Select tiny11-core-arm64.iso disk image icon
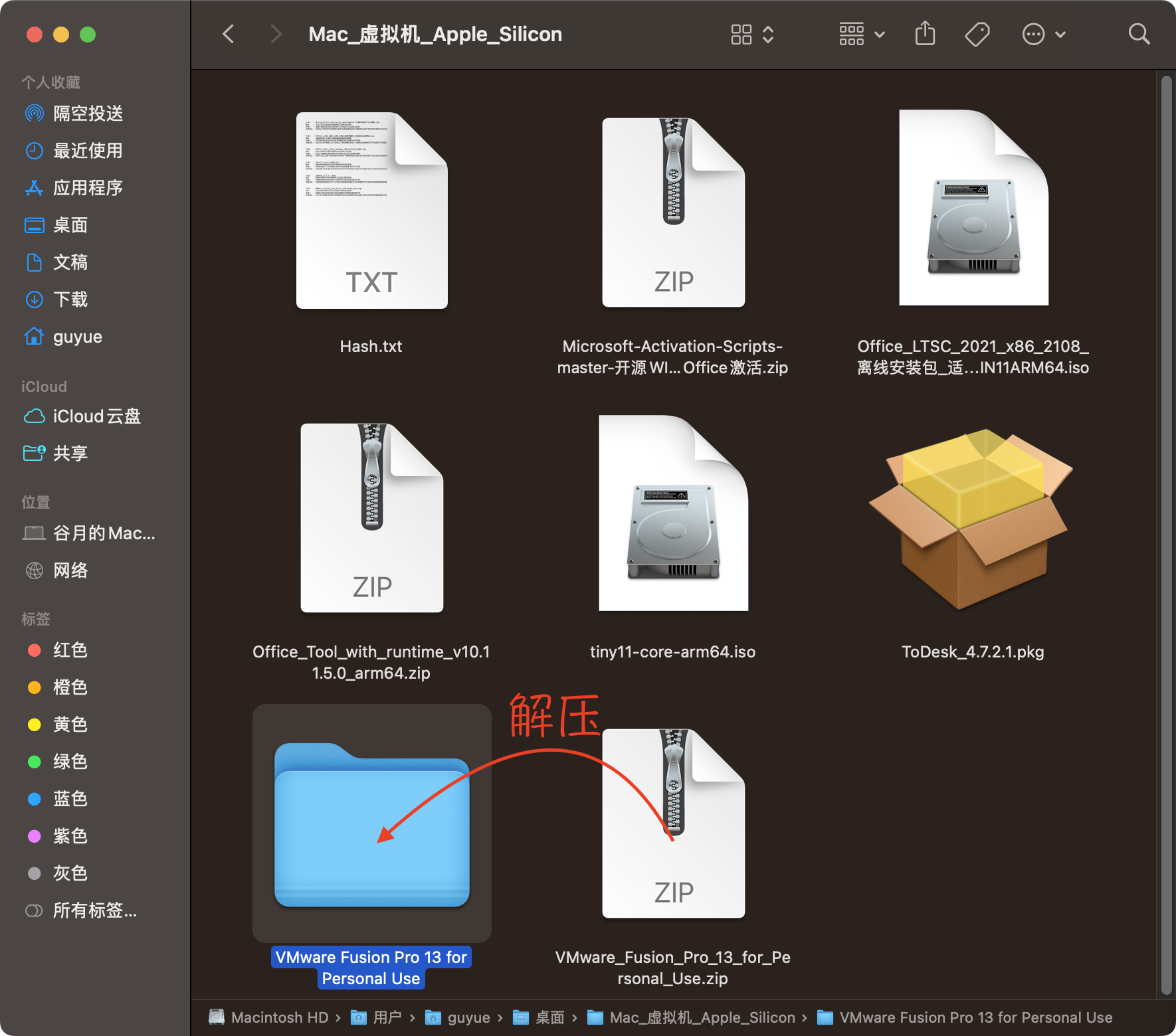The height and width of the screenshot is (1036, 1176). 673,513
